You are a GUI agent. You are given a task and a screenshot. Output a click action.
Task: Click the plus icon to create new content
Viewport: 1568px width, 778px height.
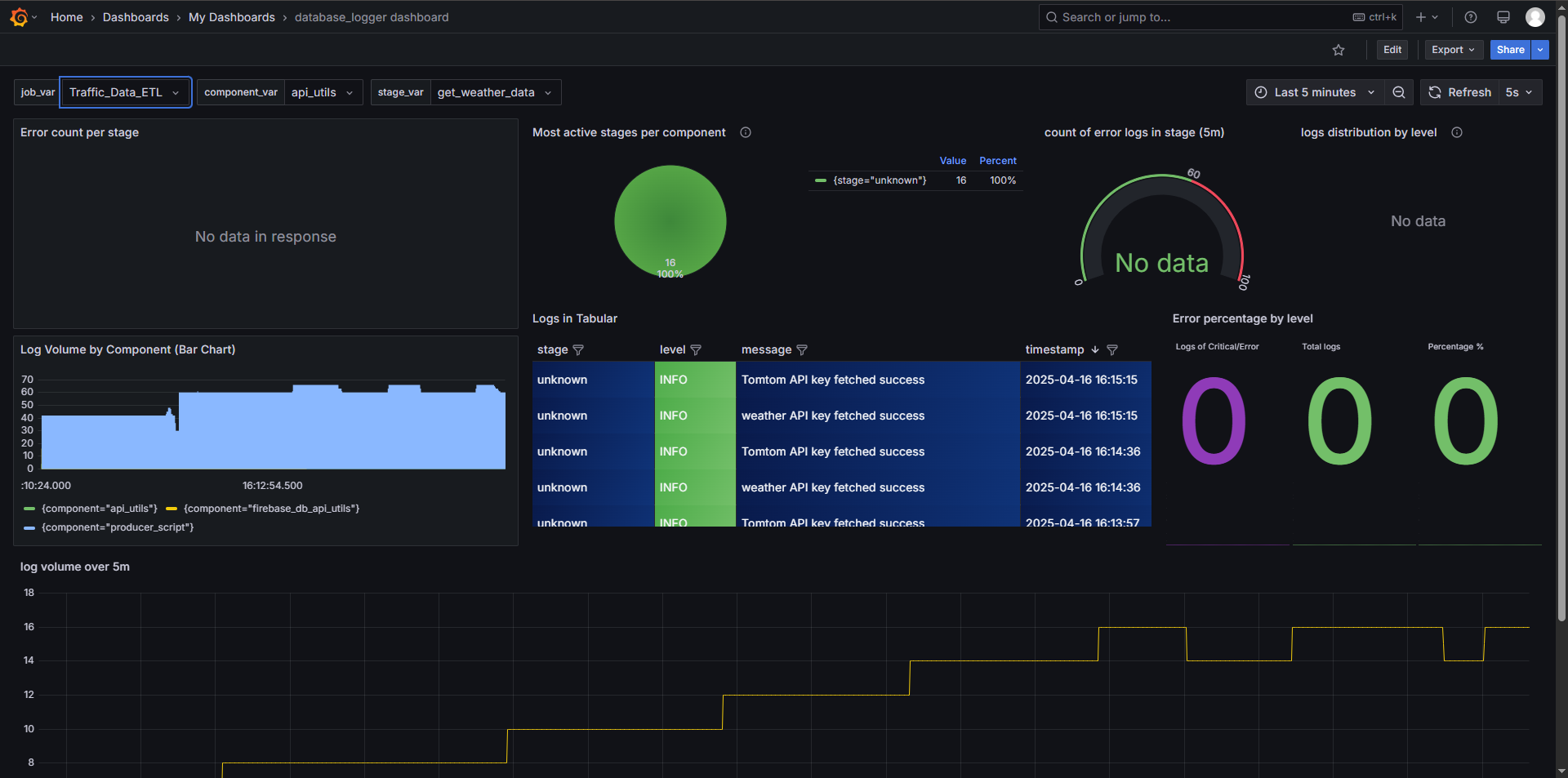[x=1419, y=16]
